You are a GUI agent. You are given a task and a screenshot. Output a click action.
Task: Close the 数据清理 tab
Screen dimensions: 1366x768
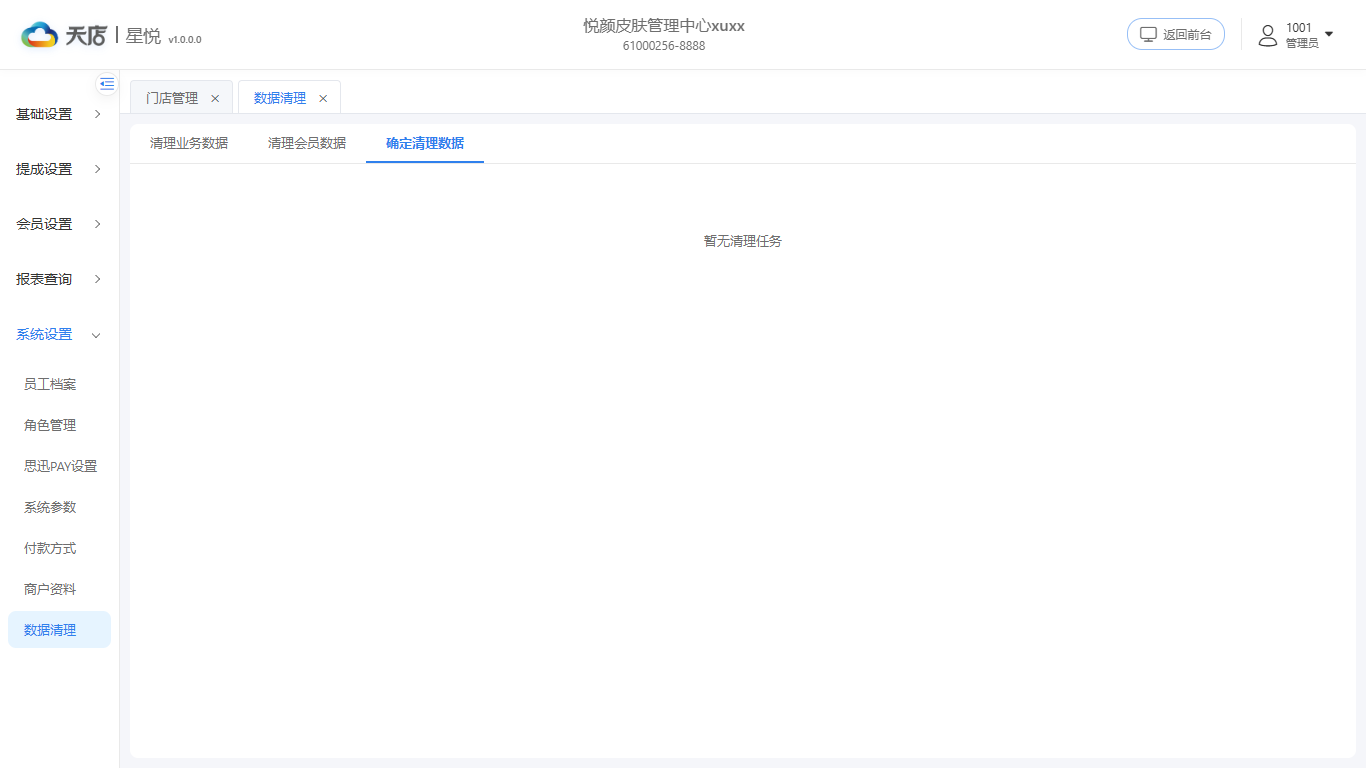(323, 98)
